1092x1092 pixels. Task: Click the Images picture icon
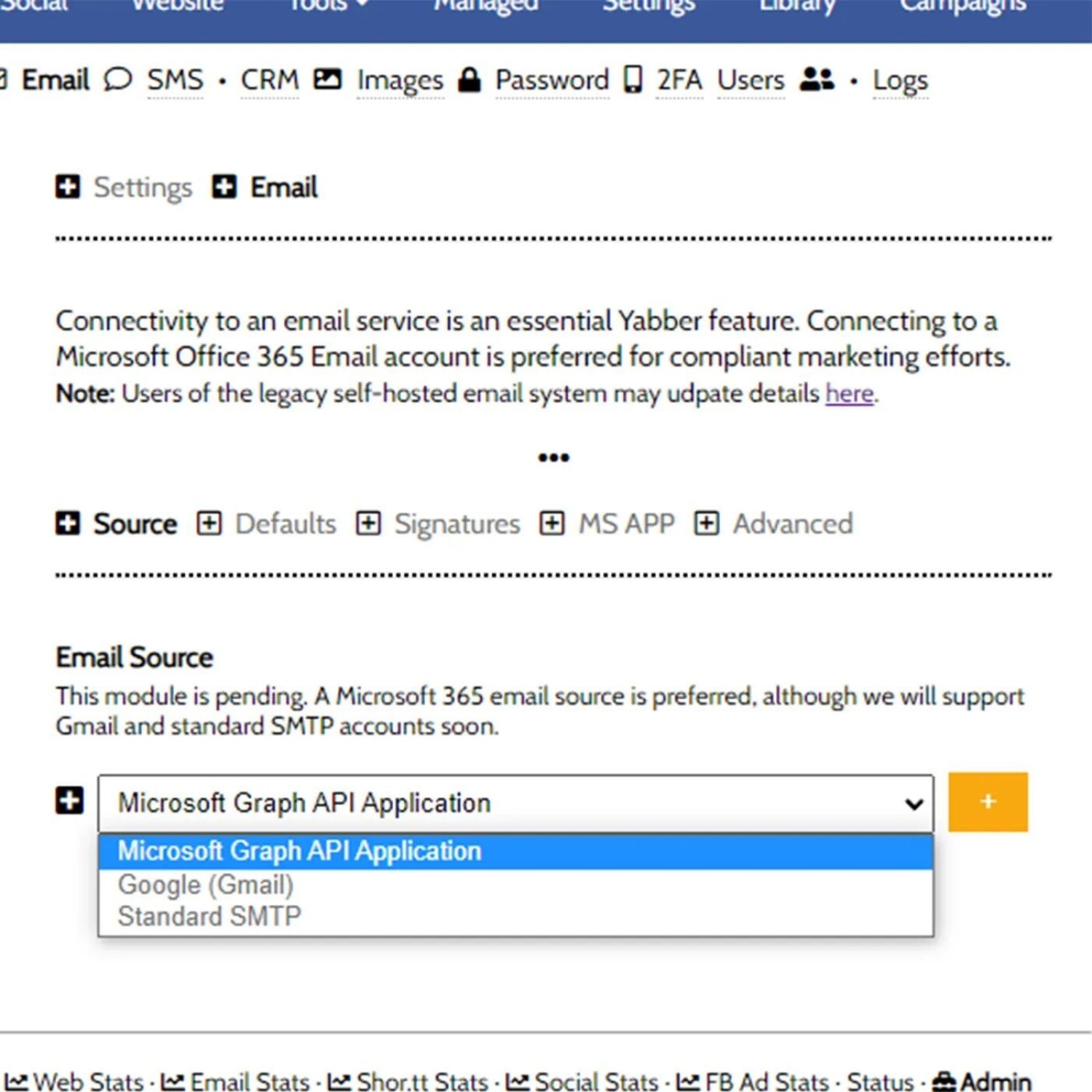pos(328,79)
